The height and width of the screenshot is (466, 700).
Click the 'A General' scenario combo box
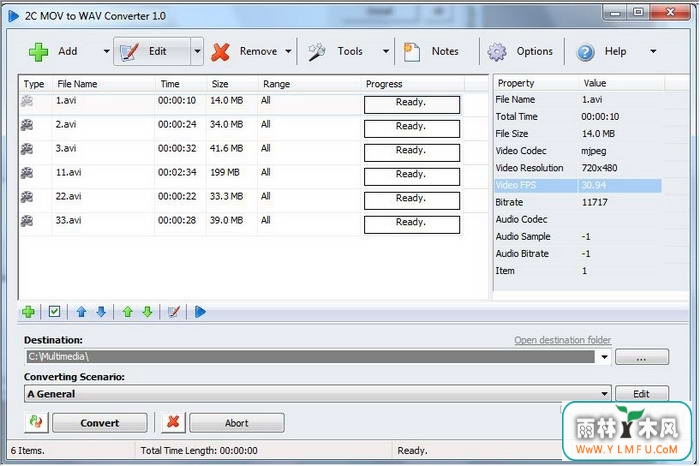click(x=317, y=394)
